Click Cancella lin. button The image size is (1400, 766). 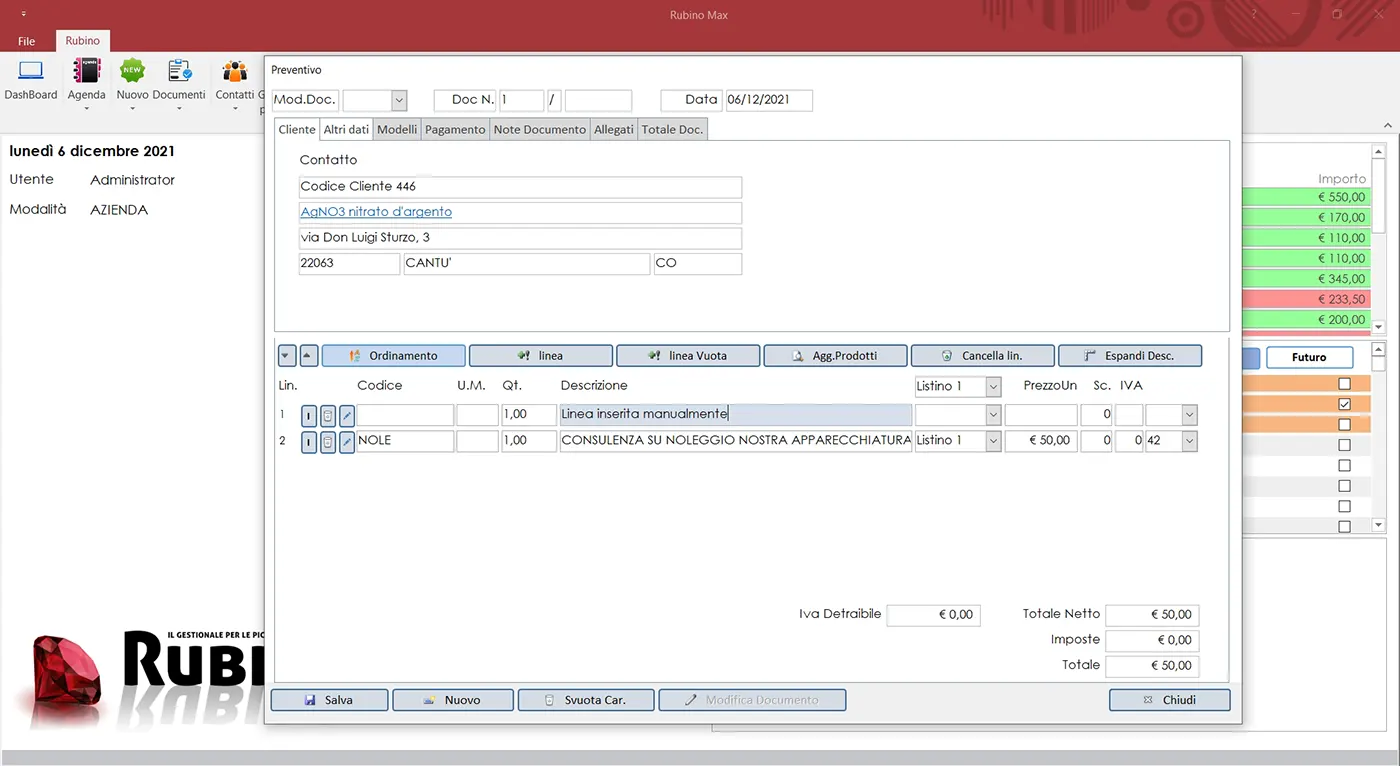pos(982,355)
